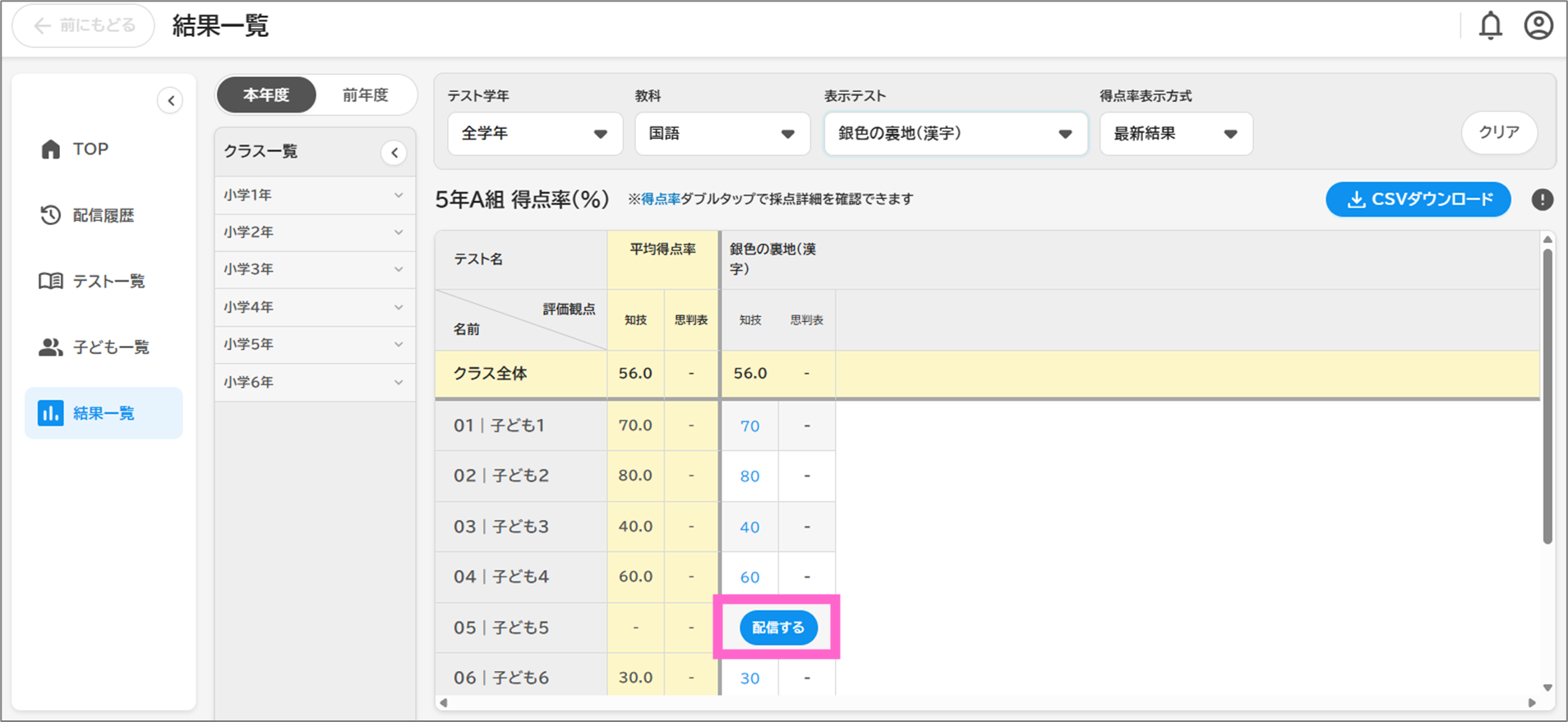Click 配信する button for 子ども5
The image size is (1568, 722).
(x=777, y=628)
